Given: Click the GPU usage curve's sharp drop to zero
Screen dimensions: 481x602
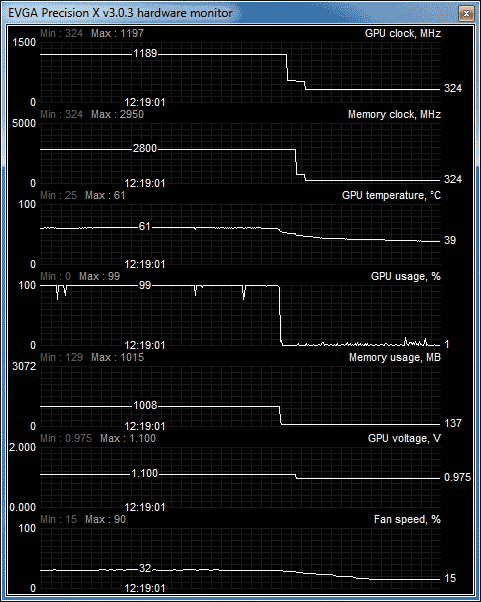Looking at the screenshot, I should [280, 315].
